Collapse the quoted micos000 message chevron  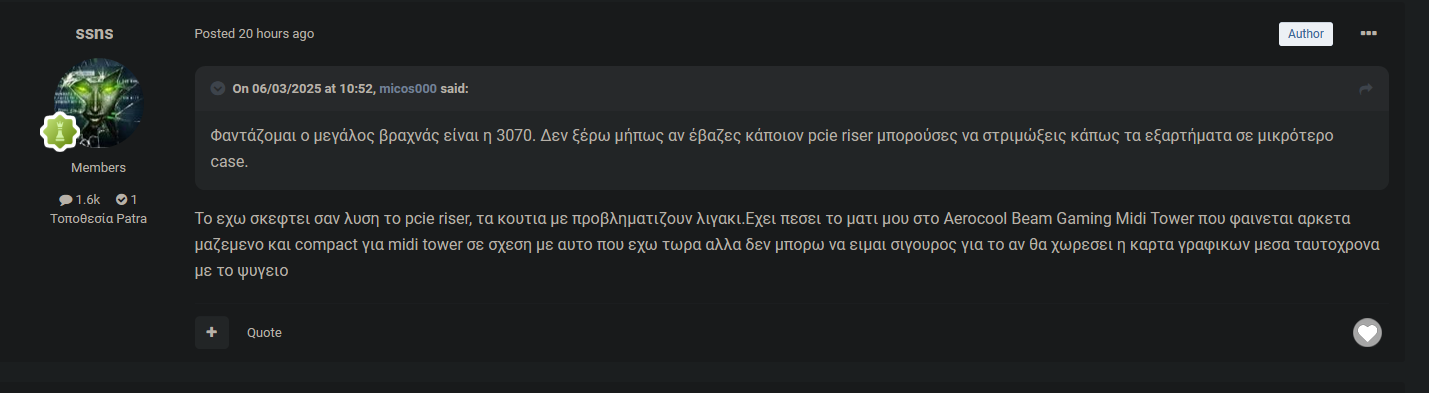pyautogui.click(x=218, y=88)
